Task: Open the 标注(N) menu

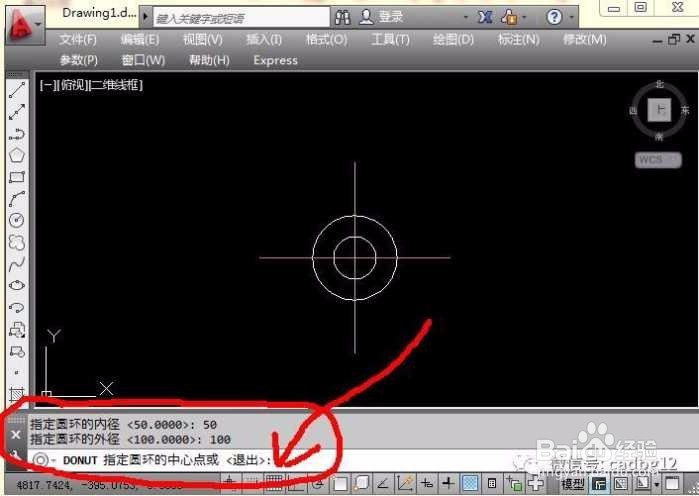Action: coord(518,40)
